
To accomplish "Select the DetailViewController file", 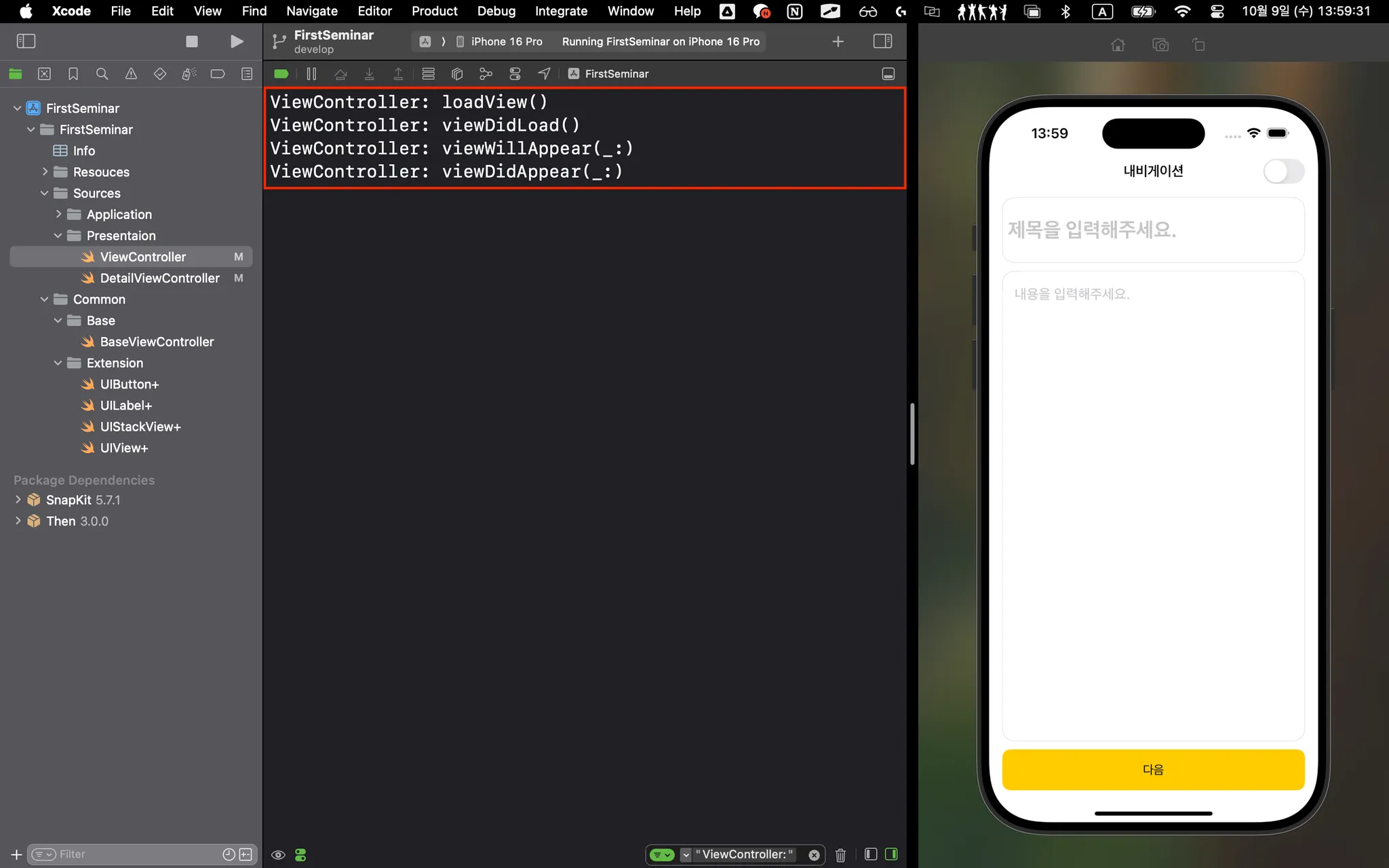I will [x=159, y=278].
